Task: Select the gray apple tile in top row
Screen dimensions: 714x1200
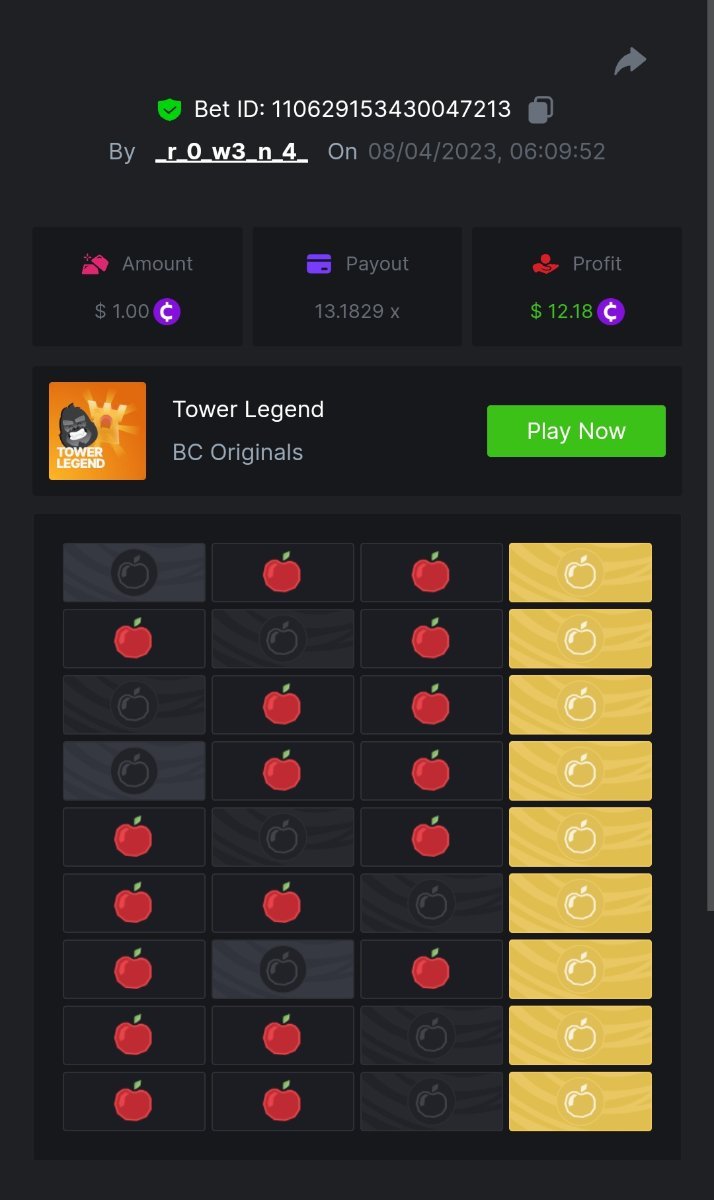Action: [134, 573]
